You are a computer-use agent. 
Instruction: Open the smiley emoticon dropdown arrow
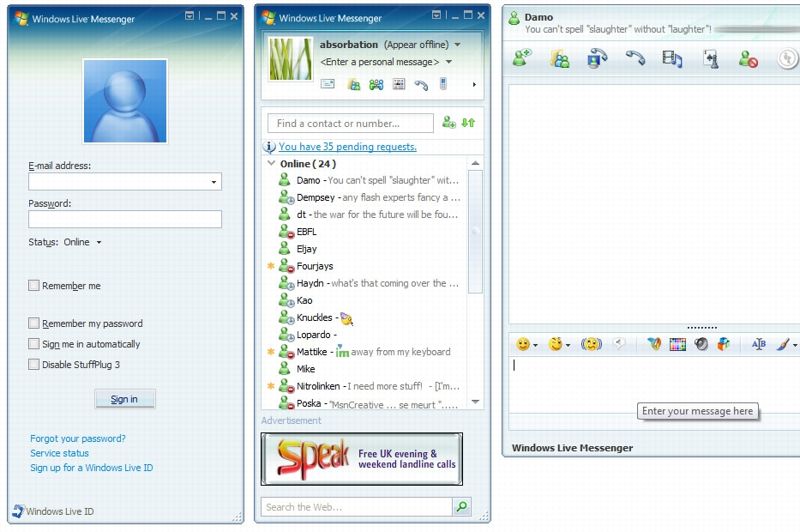tap(535, 345)
